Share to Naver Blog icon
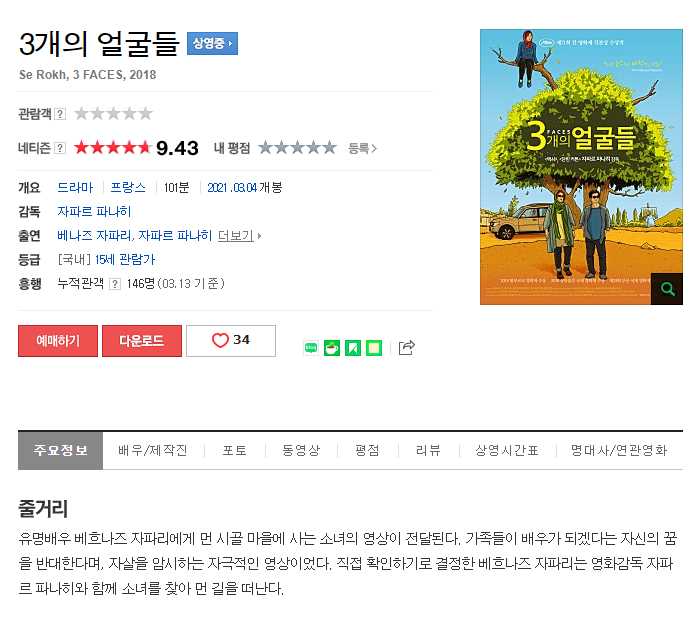The image size is (699, 619). [311, 348]
